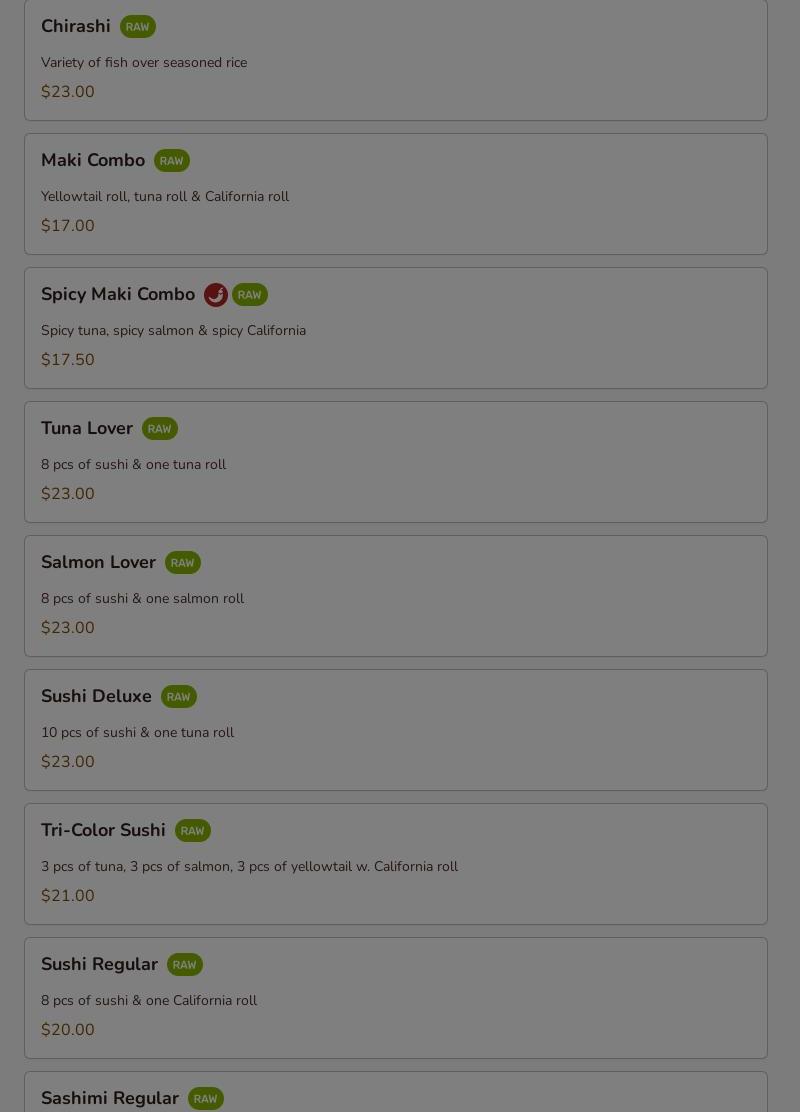Click the RAW badge beside Maki Combo
The height and width of the screenshot is (1112, 800).
pyautogui.click(x=172, y=161)
